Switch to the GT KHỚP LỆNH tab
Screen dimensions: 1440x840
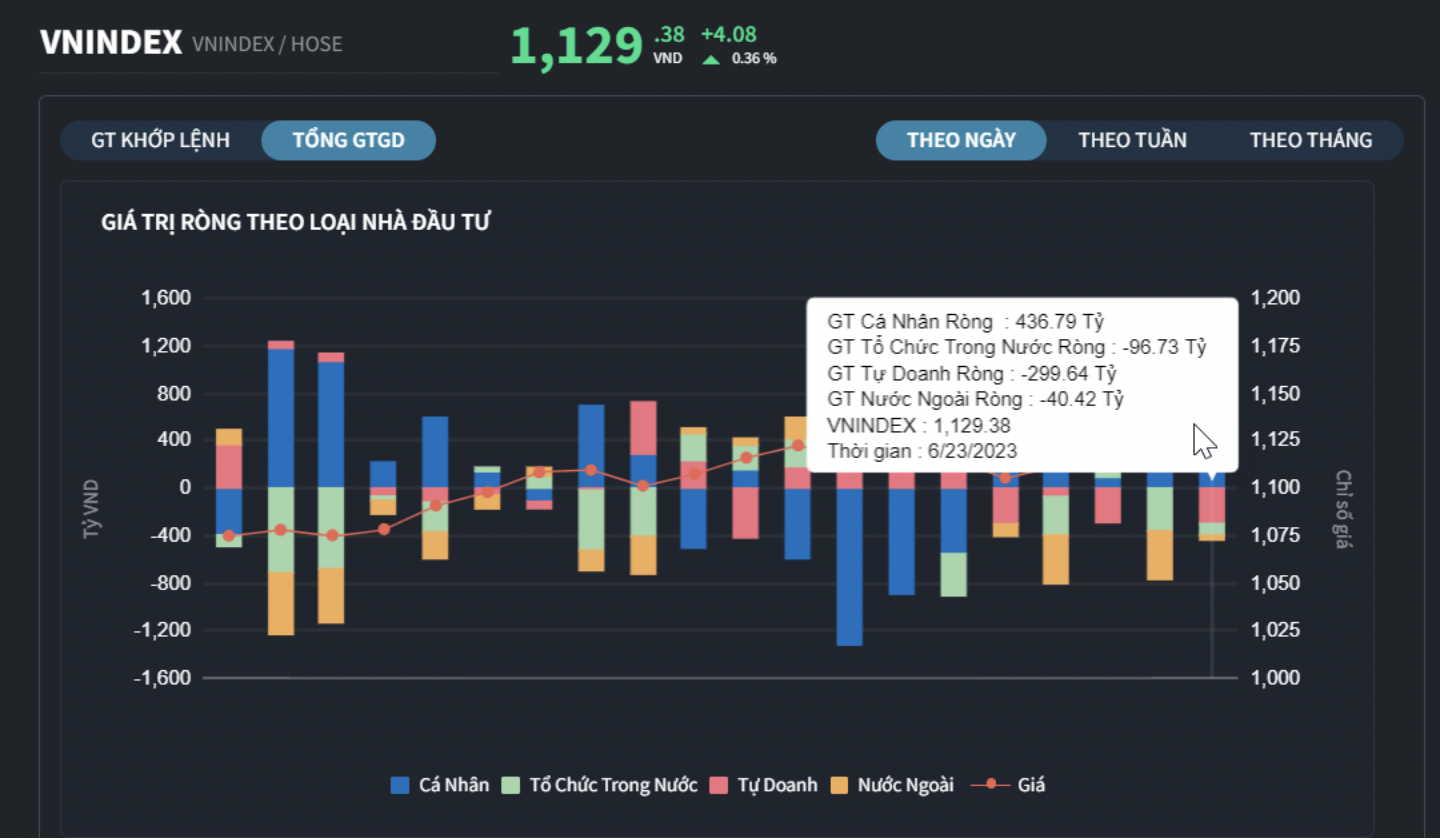(x=160, y=140)
